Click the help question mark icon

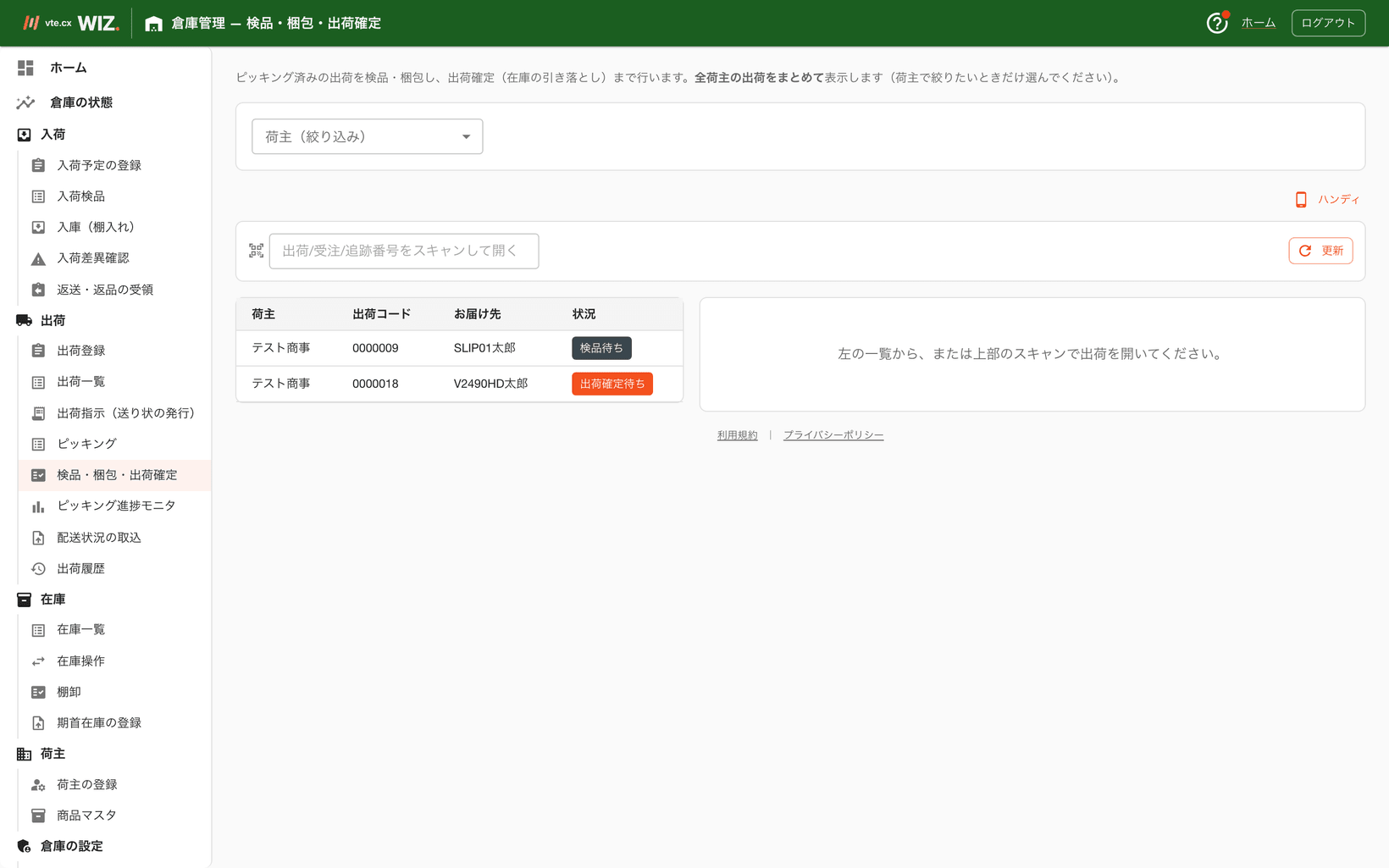1216,23
